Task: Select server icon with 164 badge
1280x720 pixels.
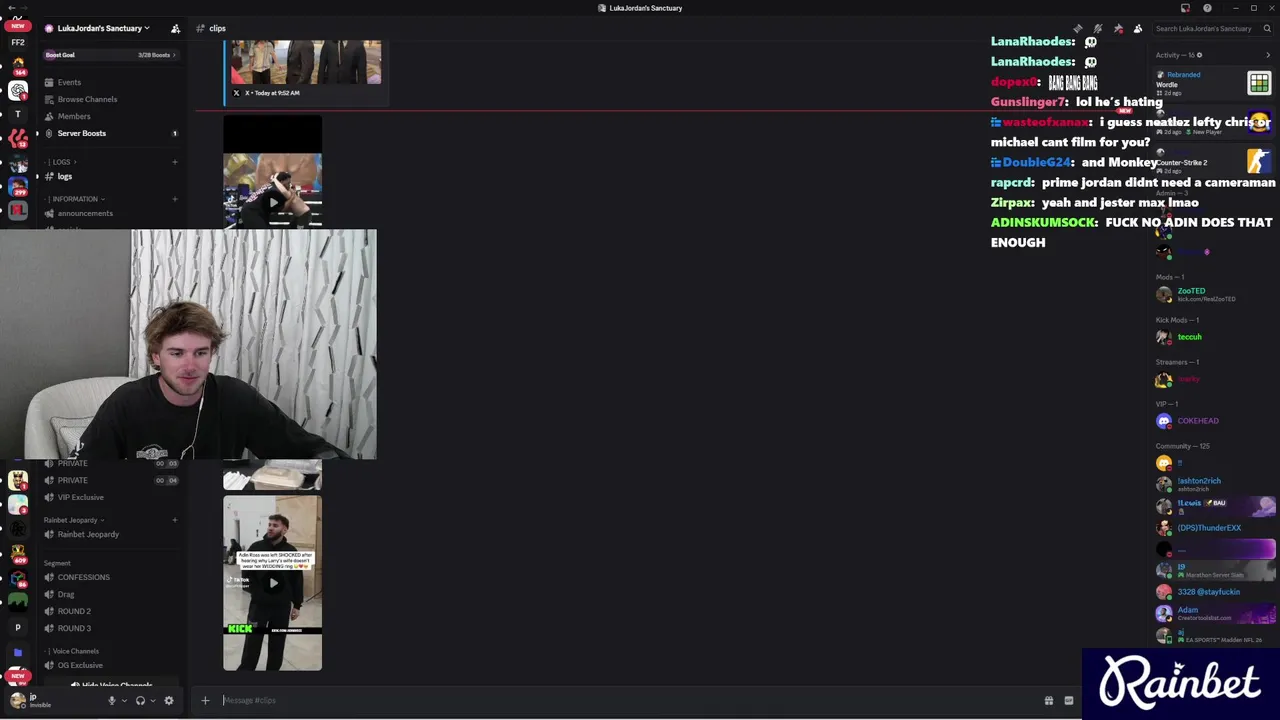Action: point(18,65)
